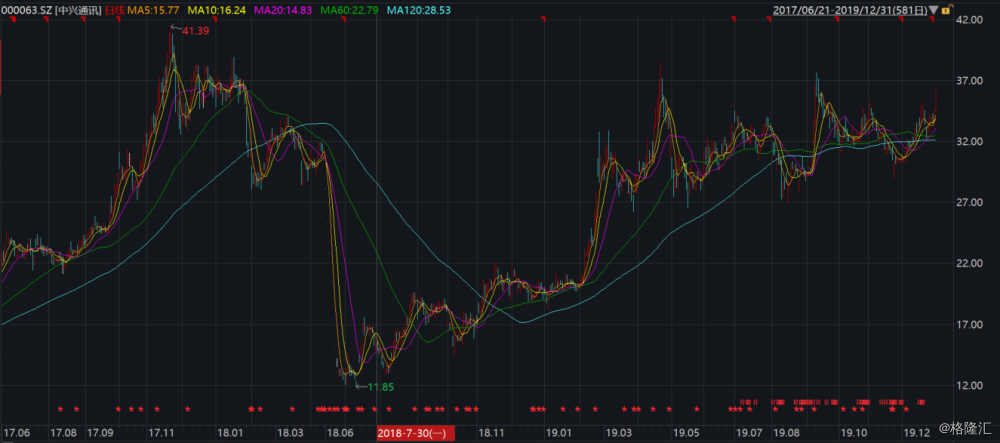This screenshot has width=1000, height=443.
Task: Click the 17.00 price axis label
Action: point(969,324)
